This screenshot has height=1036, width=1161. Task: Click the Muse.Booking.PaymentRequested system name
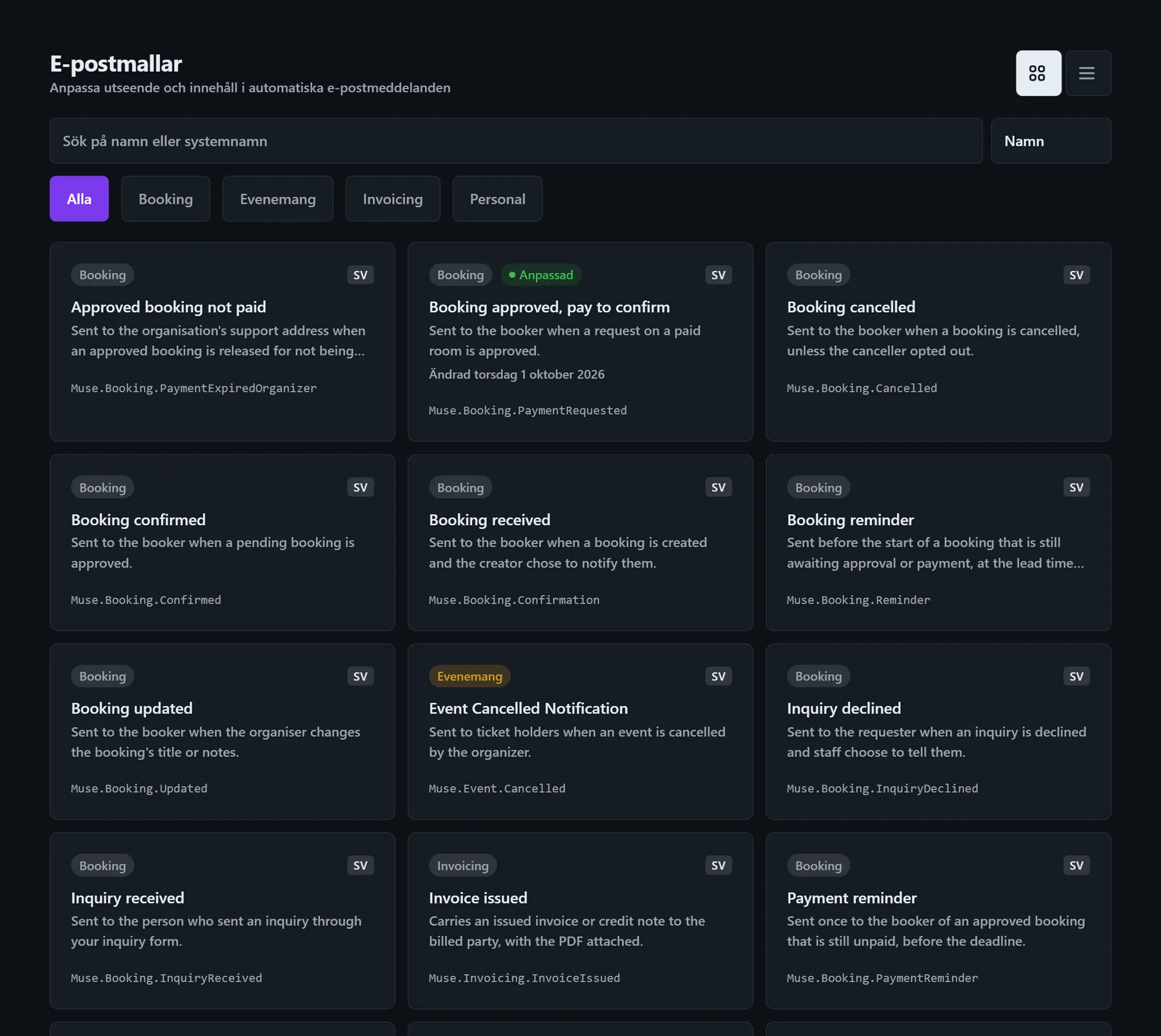(528, 411)
